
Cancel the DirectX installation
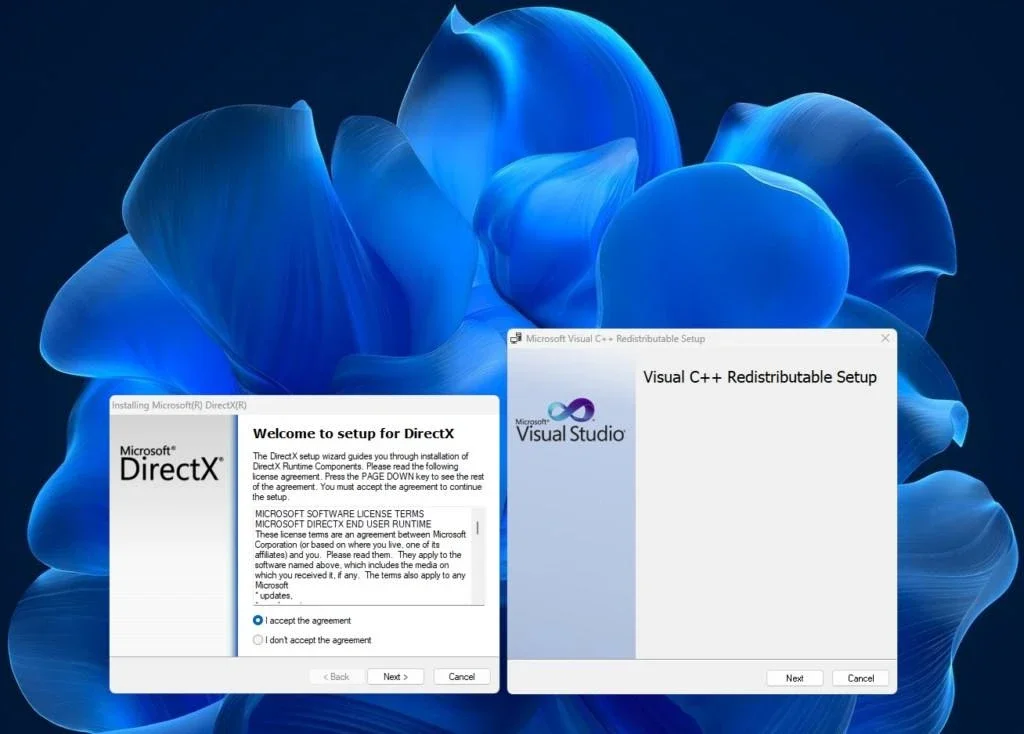(462, 677)
